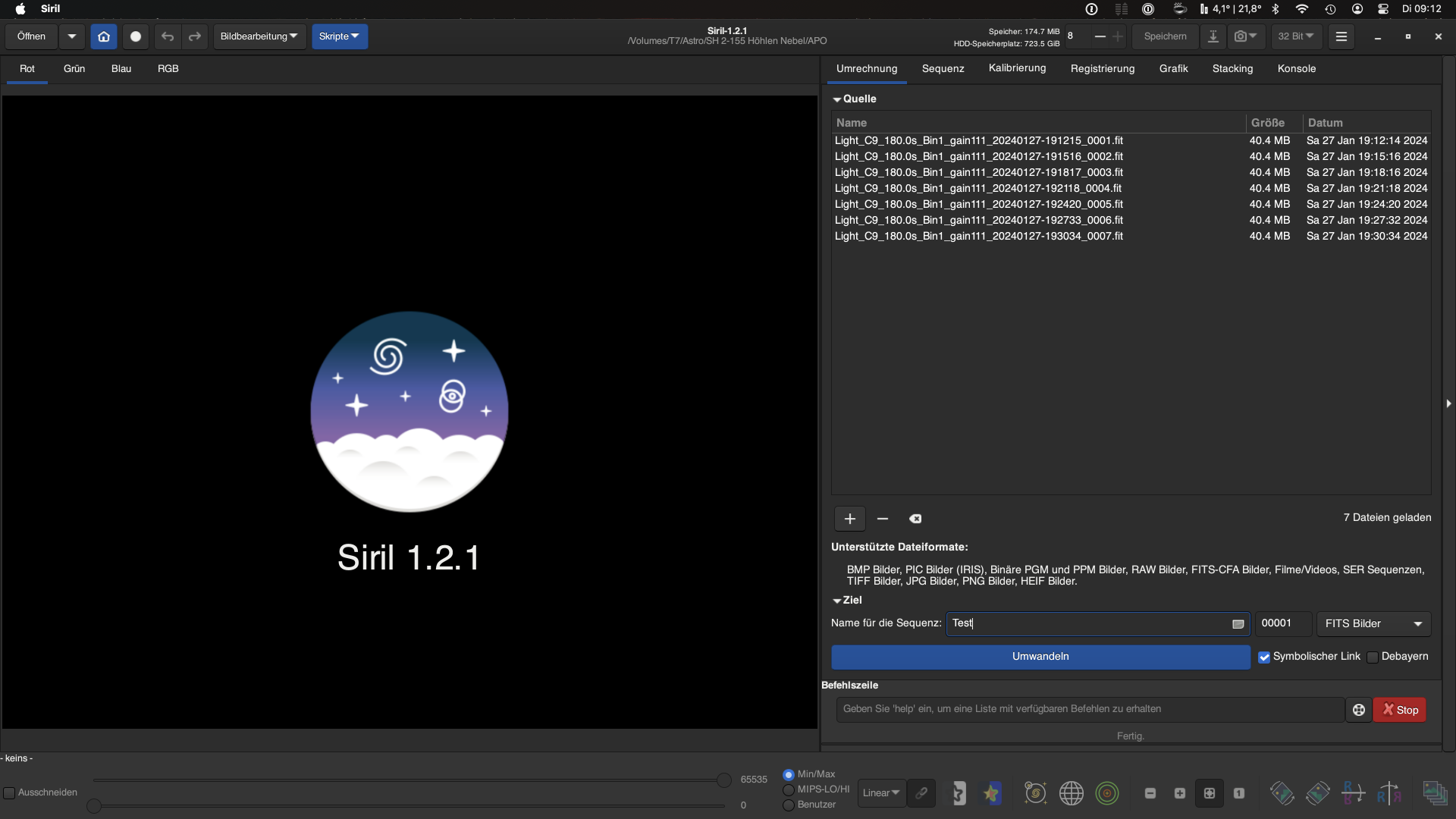1456x819 pixels.
Task: Toggle negative view icon
Action: click(959, 793)
